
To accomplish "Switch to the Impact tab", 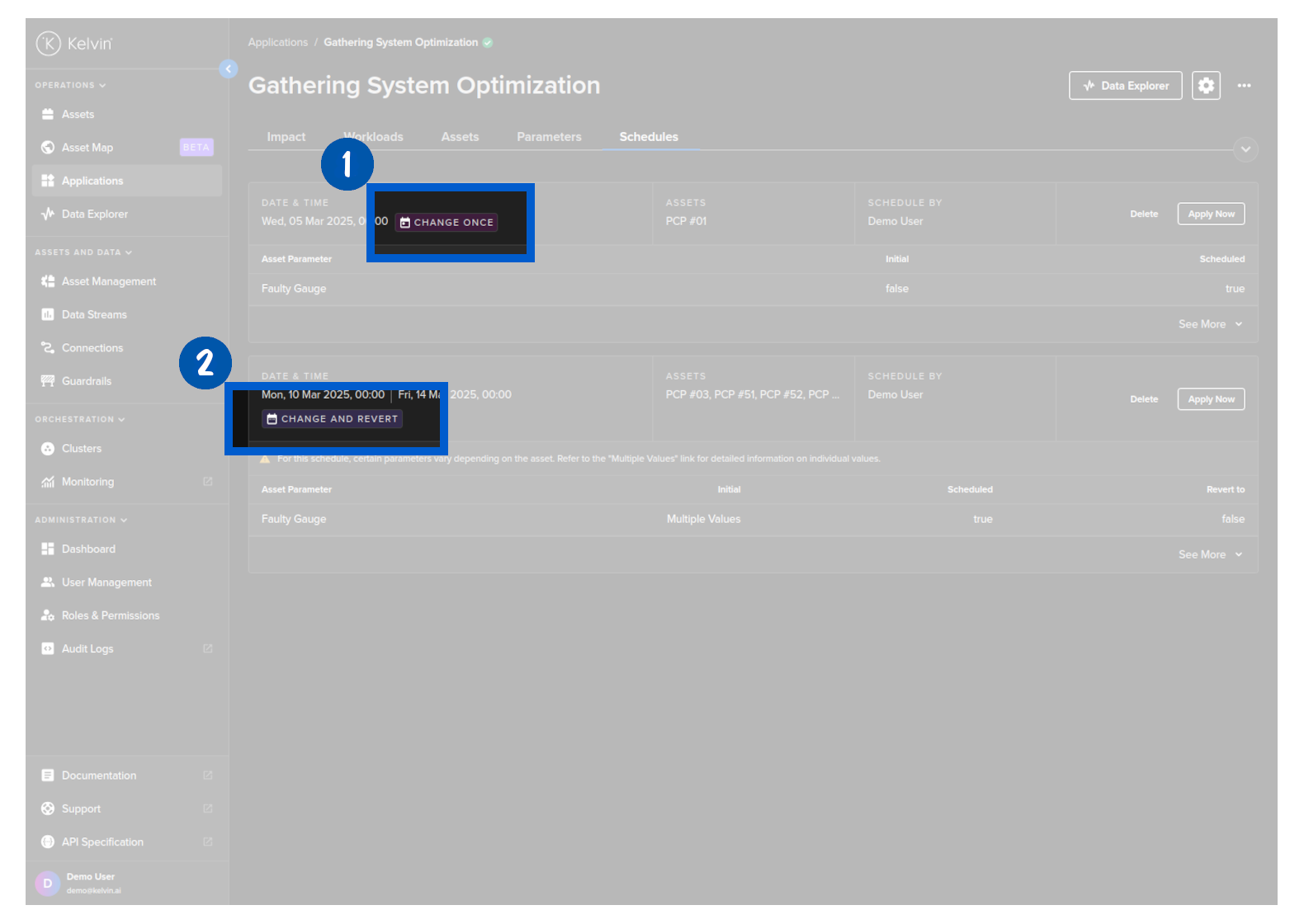I will [286, 137].
